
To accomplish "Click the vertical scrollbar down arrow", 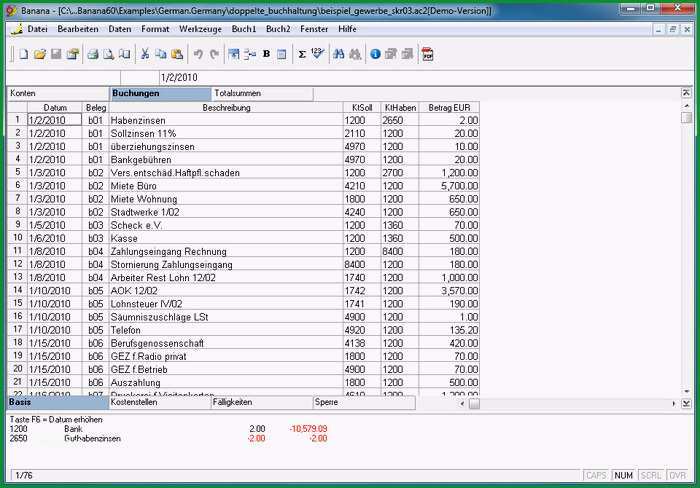I will coord(686,392).
